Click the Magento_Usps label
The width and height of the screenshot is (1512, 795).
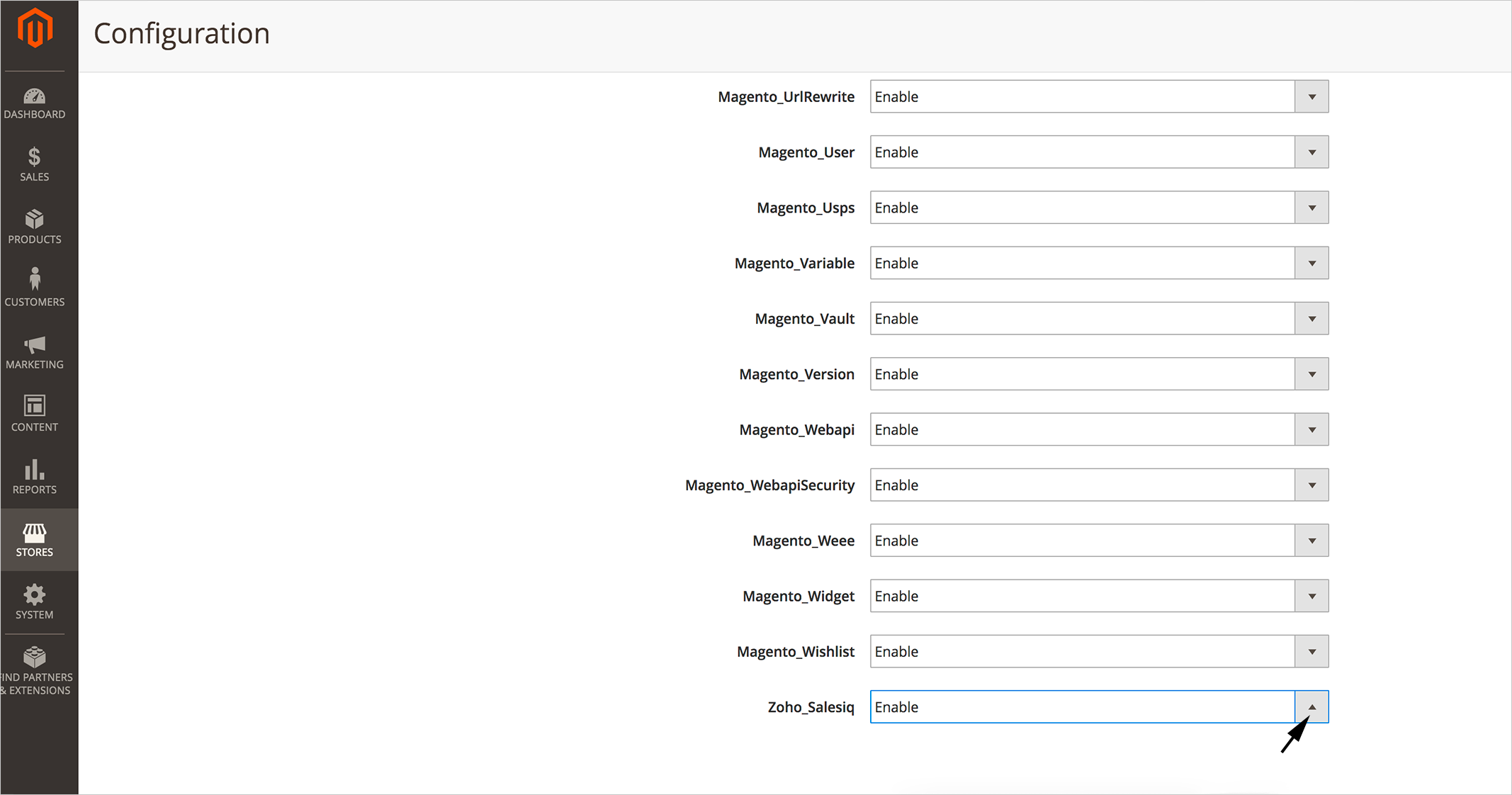tap(806, 208)
